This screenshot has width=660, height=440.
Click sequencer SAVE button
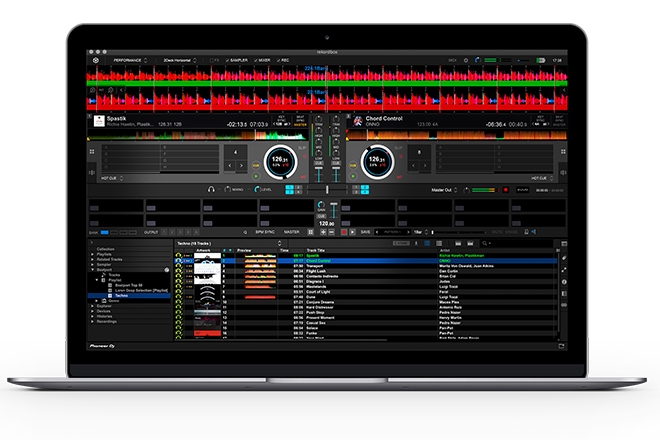[365, 232]
